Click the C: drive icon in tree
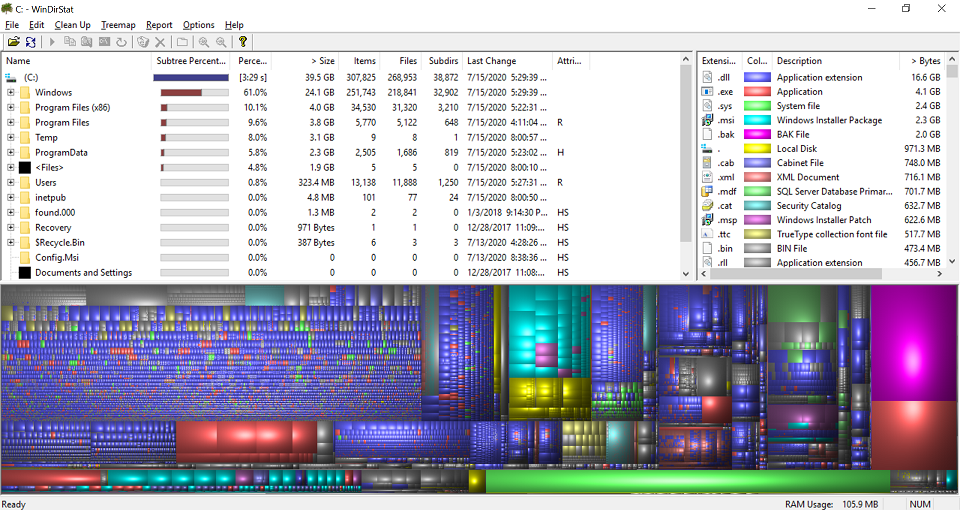 [x=10, y=77]
